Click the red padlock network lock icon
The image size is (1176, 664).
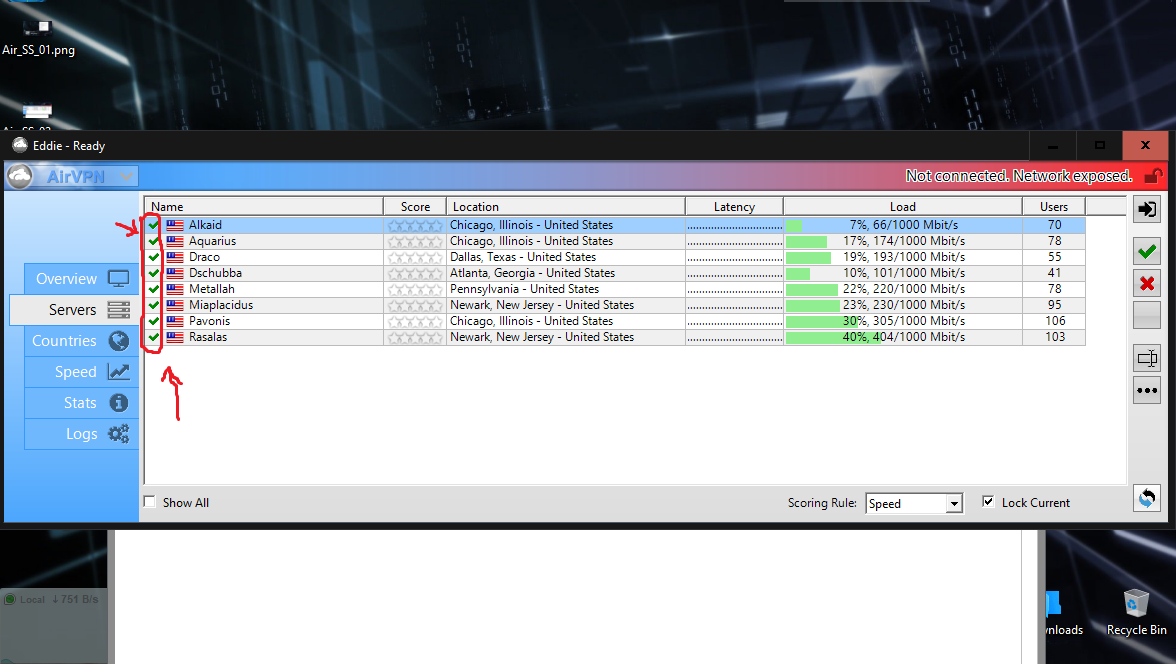1153,176
